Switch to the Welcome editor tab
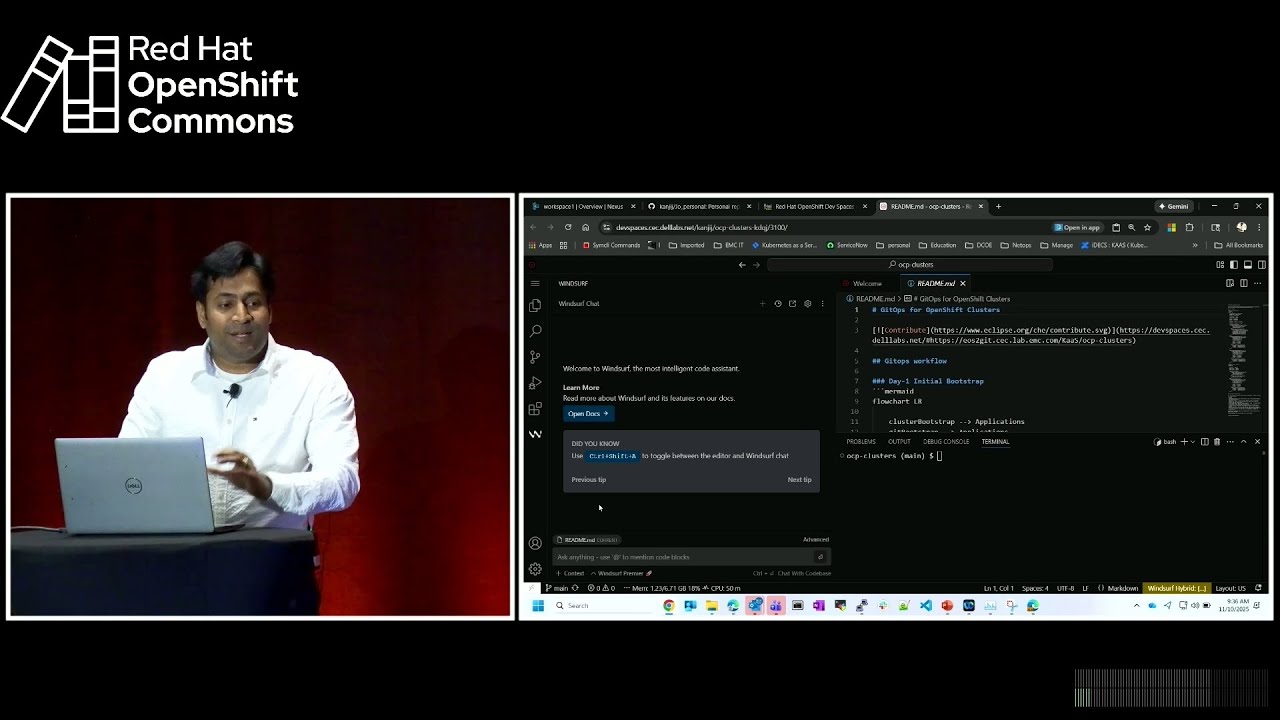Viewport: 1280px width, 720px height. click(x=867, y=283)
